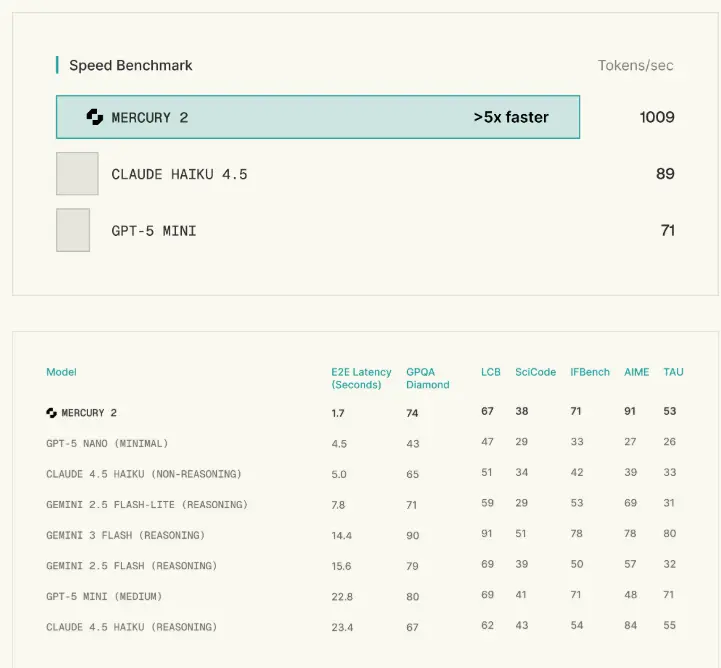
Task: Click Gemini 3 Flash (Reasoning) row label
Action: [125, 535]
